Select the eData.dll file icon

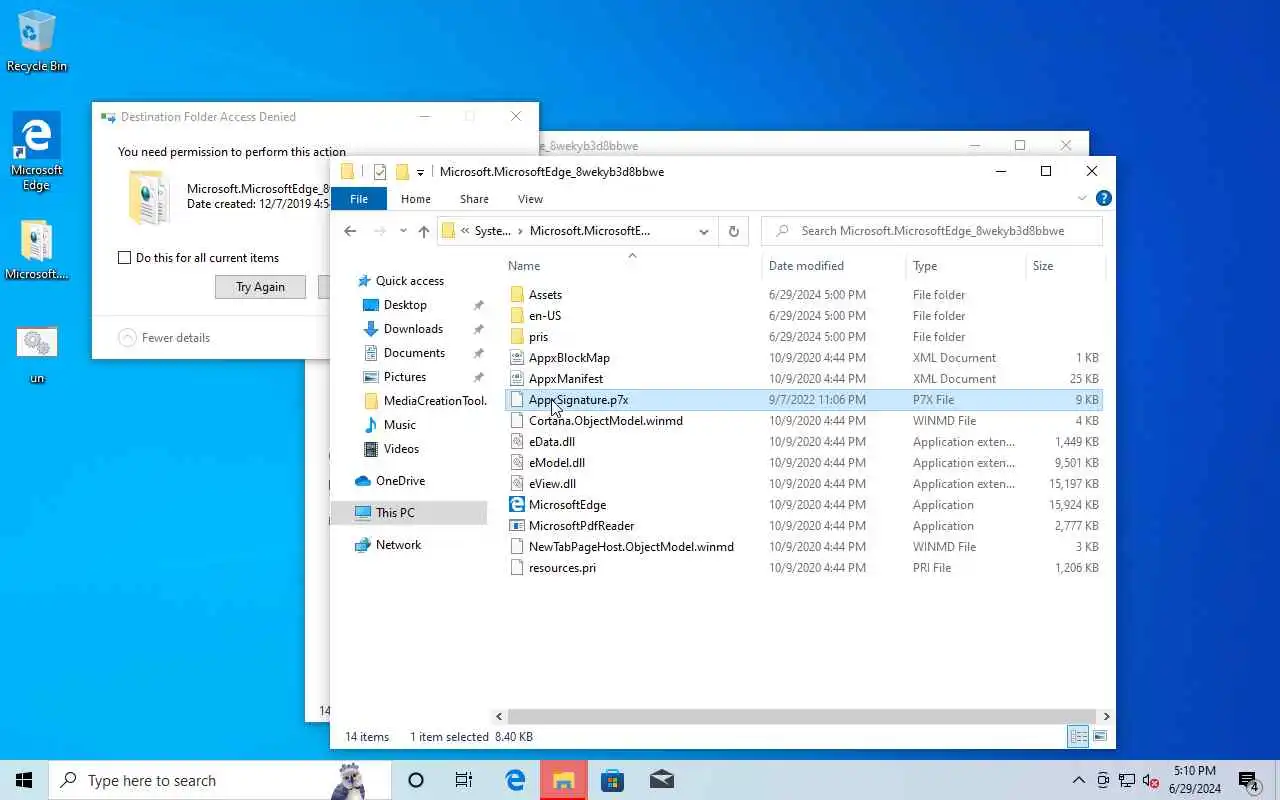point(517,442)
